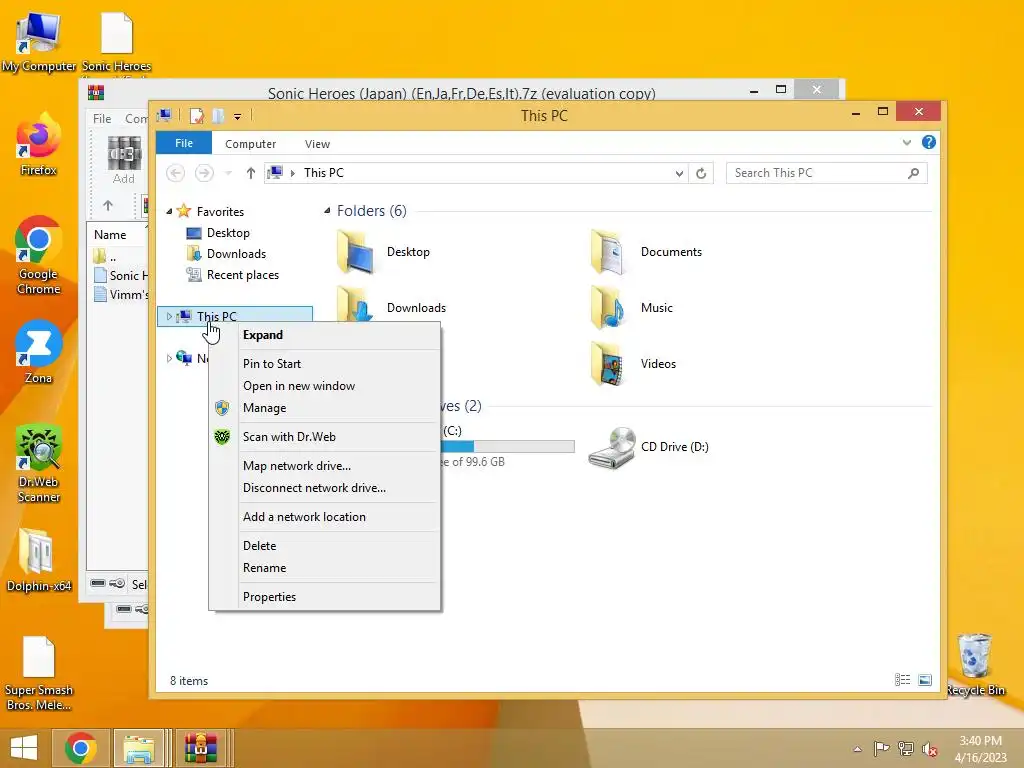Image resolution: width=1024 pixels, height=768 pixels.
Task: Collapse the Folders (6) group
Action: click(327, 211)
